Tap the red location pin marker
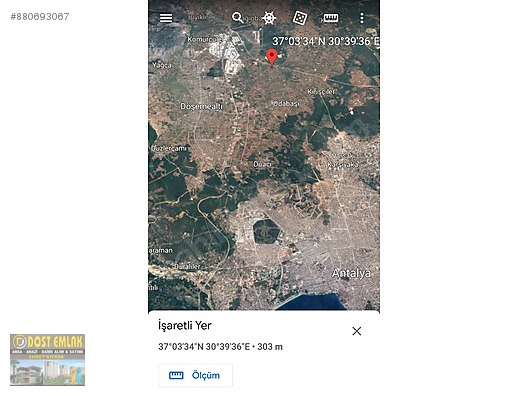This screenshot has height=396, width=528. [x=272, y=57]
